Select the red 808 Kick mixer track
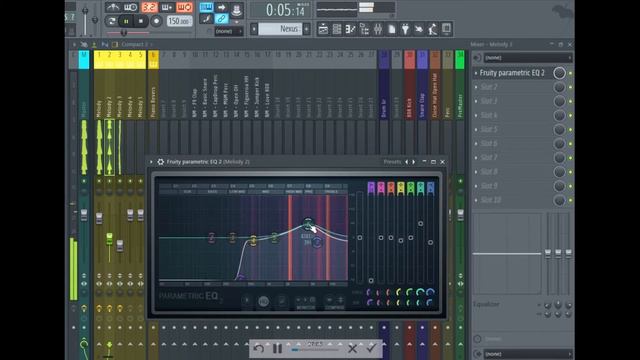This screenshot has height=360, width=640. point(409,60)
